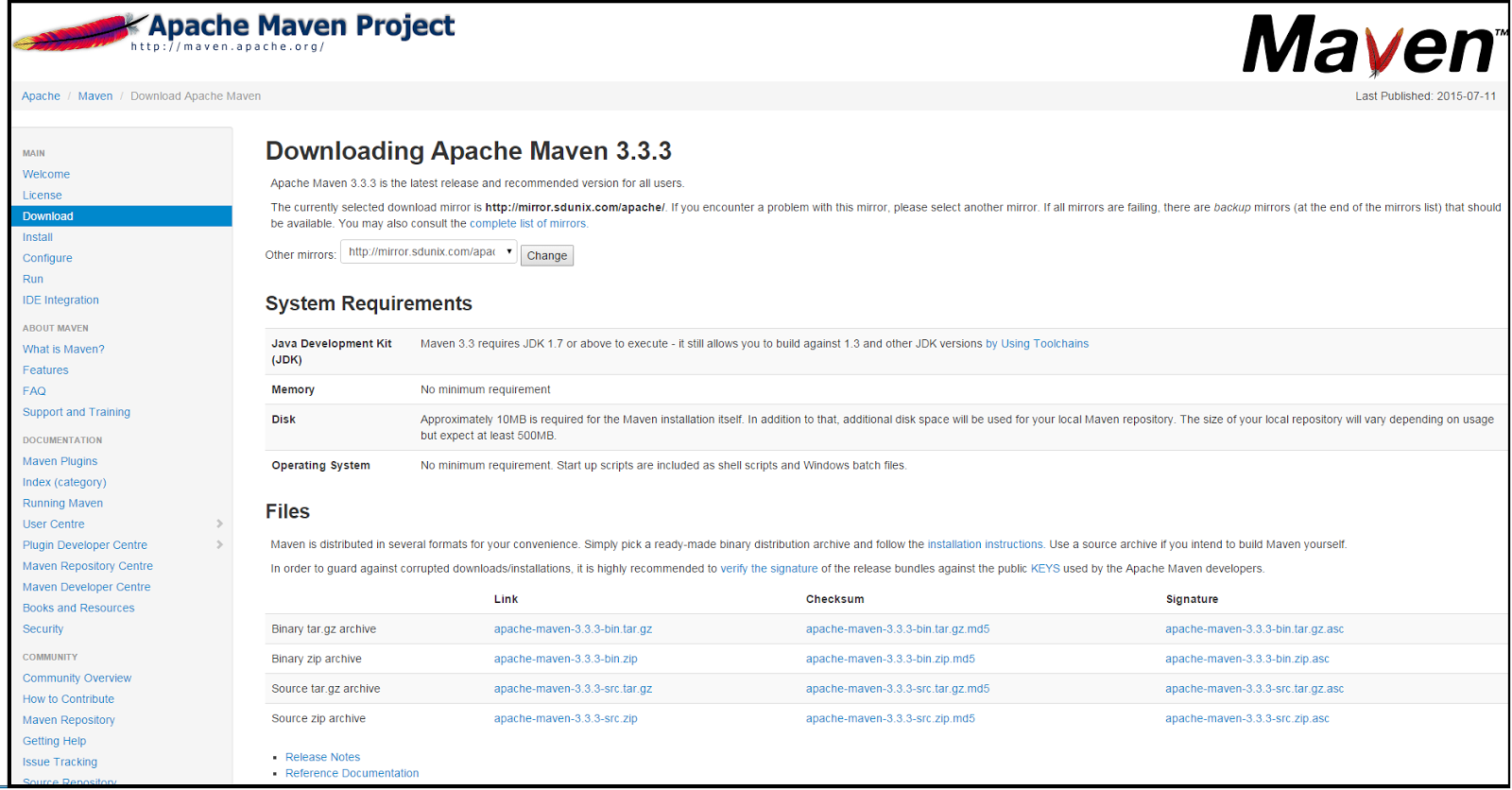Open the FAQ sidebar link
Screen dimensions: 1512x790
click(34, 390)
